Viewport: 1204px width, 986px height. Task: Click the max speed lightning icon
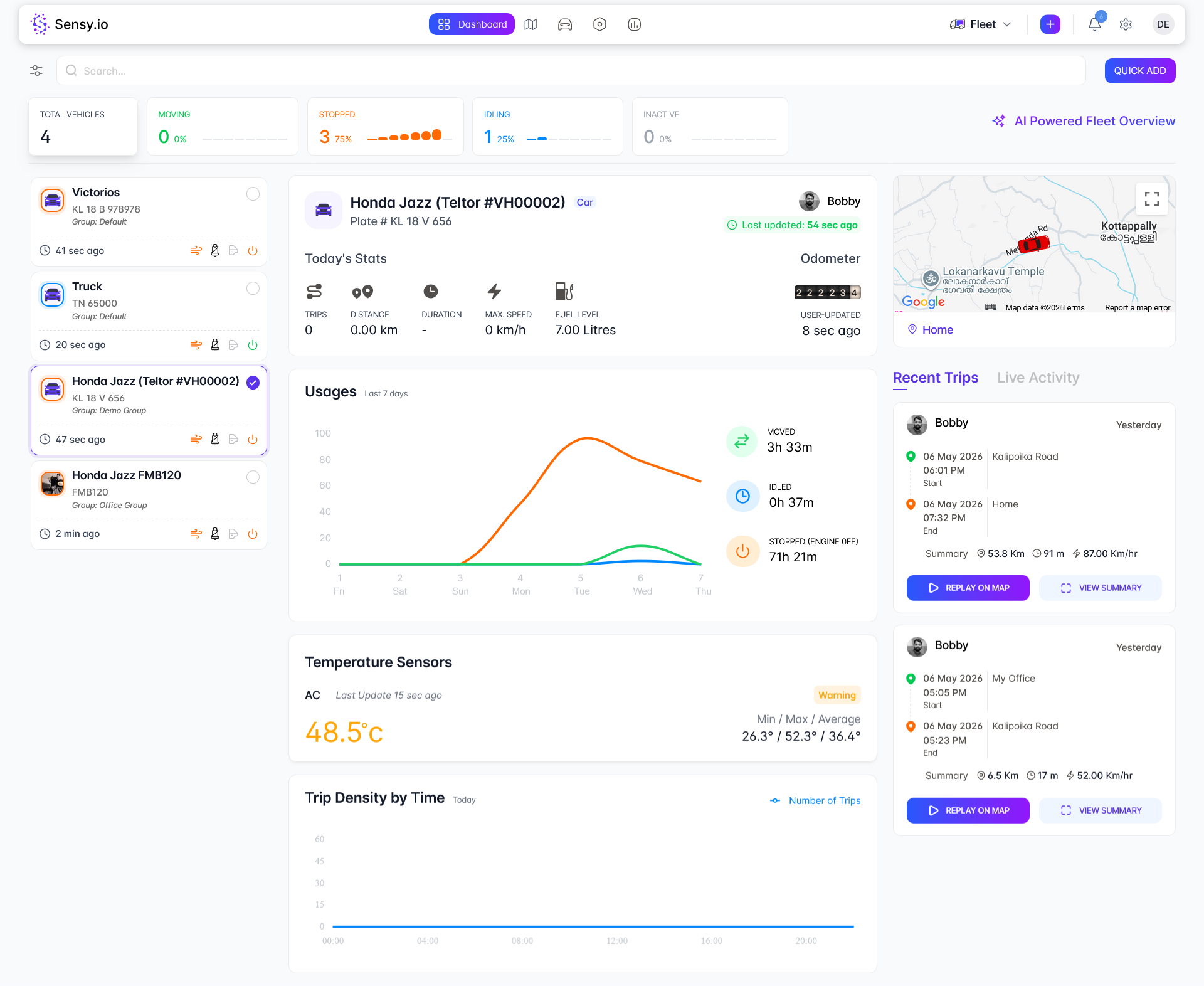pos(494,291)
